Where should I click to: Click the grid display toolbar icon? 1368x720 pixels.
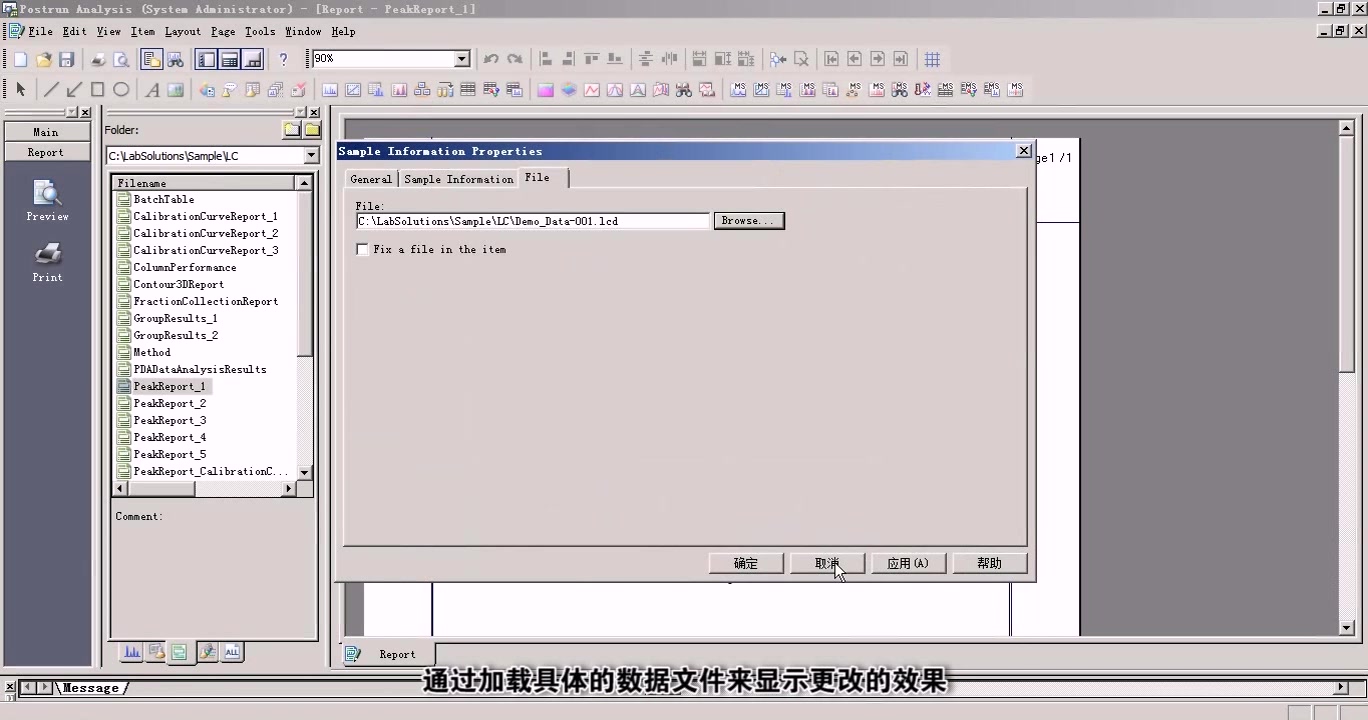pos(932,59)
